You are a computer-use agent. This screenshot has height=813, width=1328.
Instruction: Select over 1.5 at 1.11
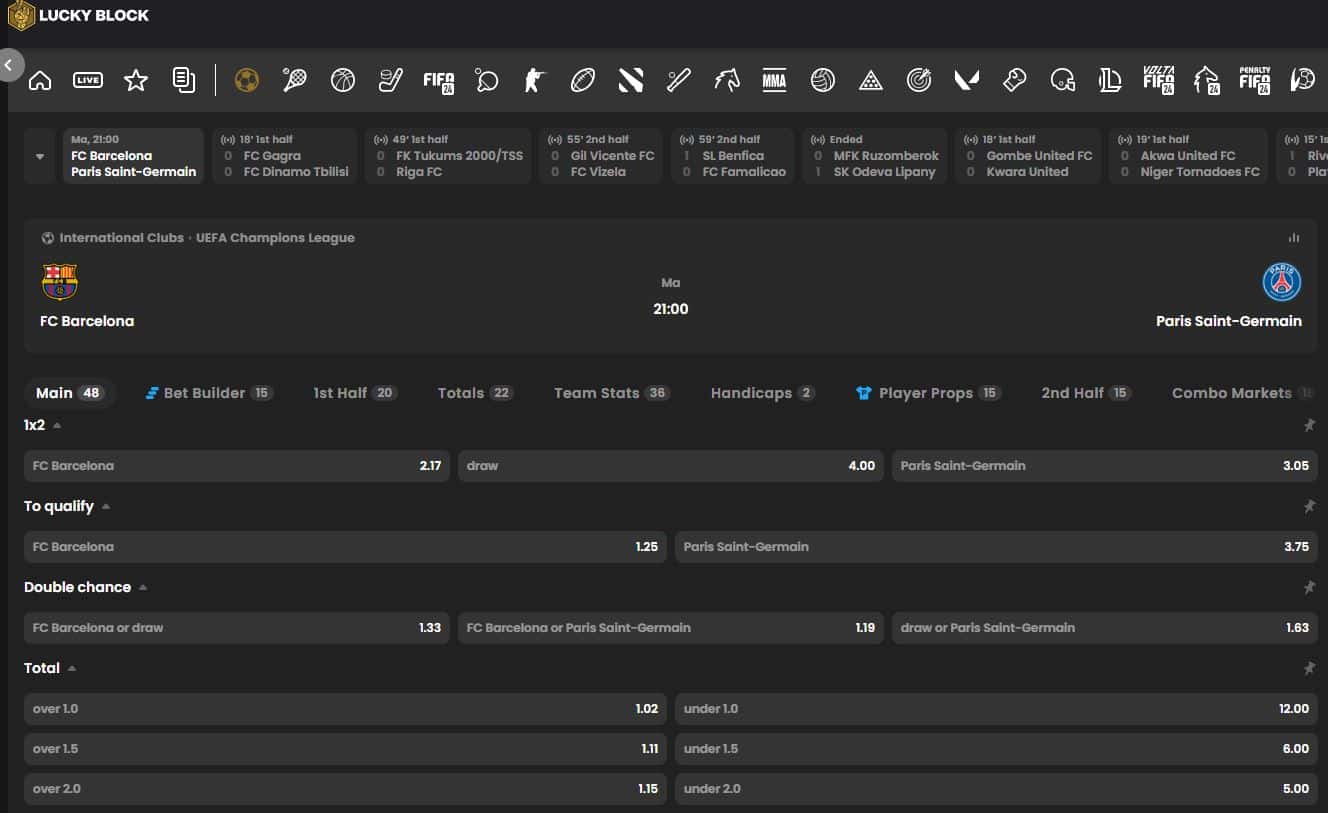click(345, 749)
